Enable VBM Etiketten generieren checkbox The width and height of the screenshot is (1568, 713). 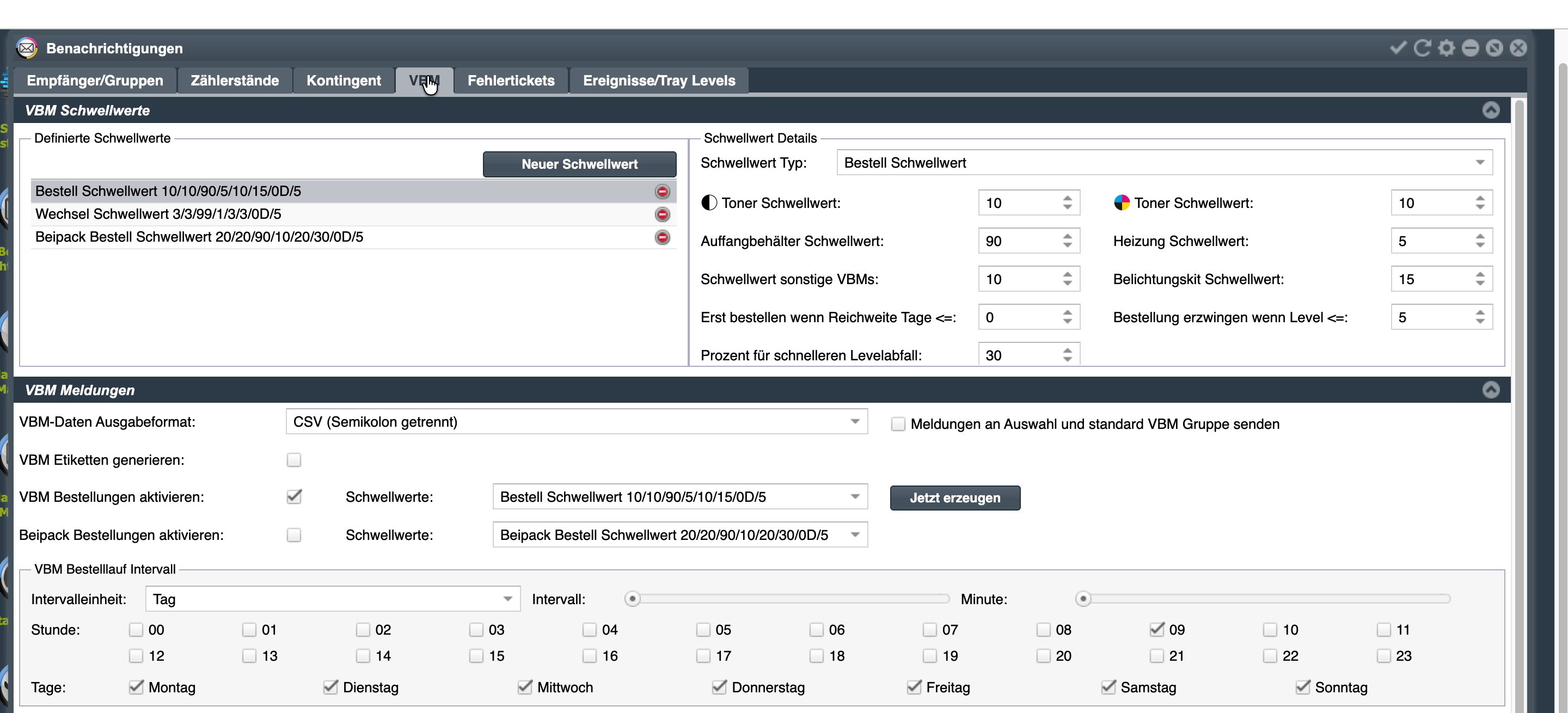(294, 460)
